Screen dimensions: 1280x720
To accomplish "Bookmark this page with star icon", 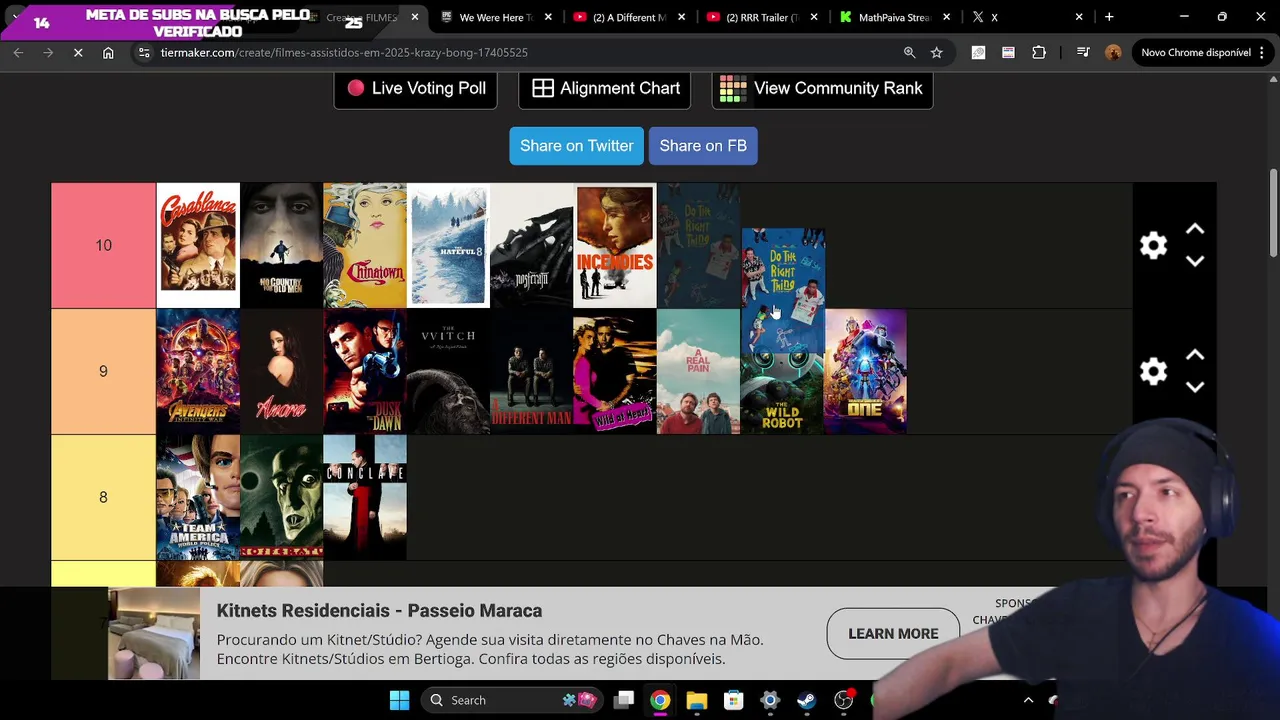I will pyautogui.click(x=937, y=52).
